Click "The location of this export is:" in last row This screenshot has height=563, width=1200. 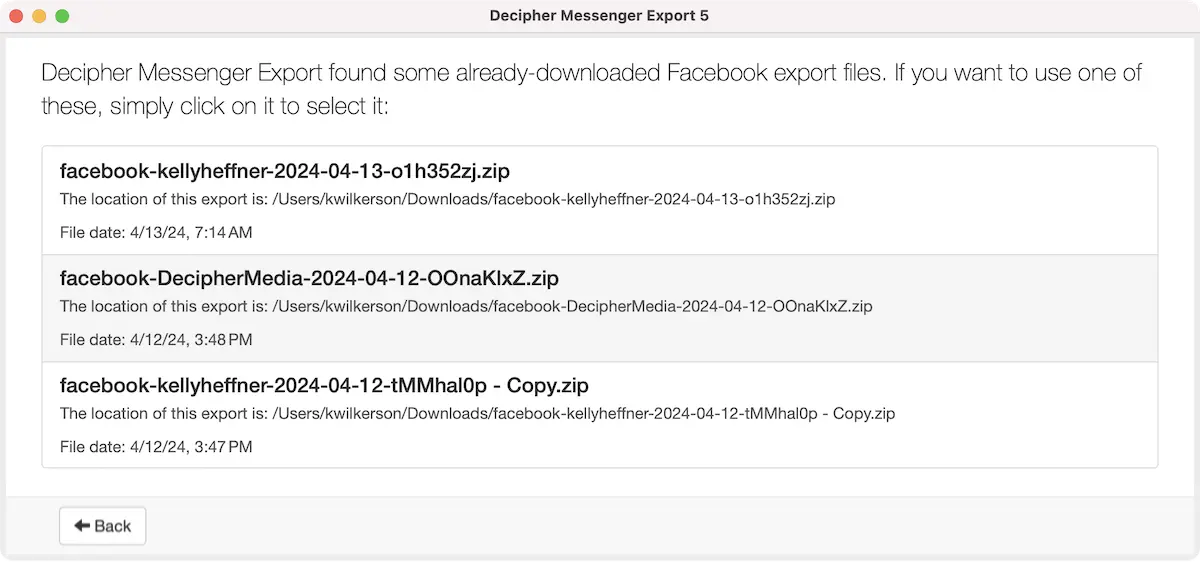coord(163,413)
